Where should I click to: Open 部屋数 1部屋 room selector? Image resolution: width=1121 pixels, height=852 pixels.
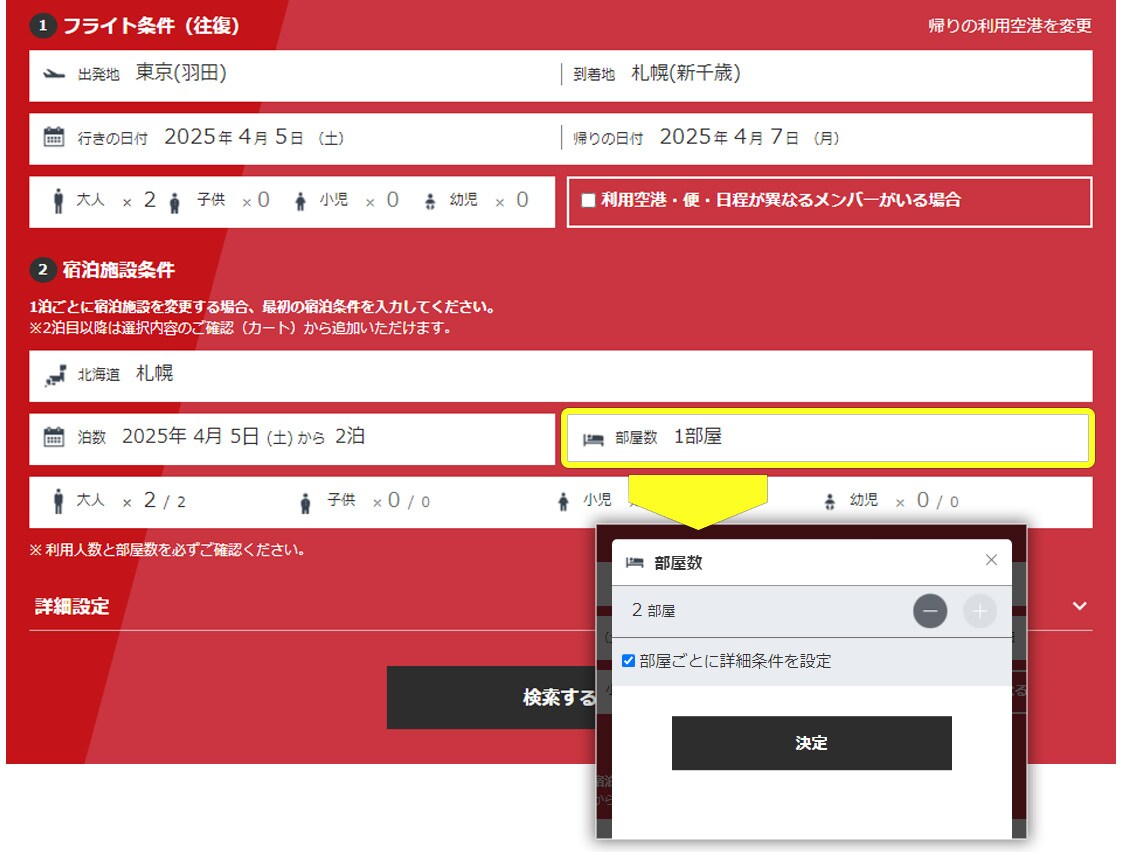828,438
